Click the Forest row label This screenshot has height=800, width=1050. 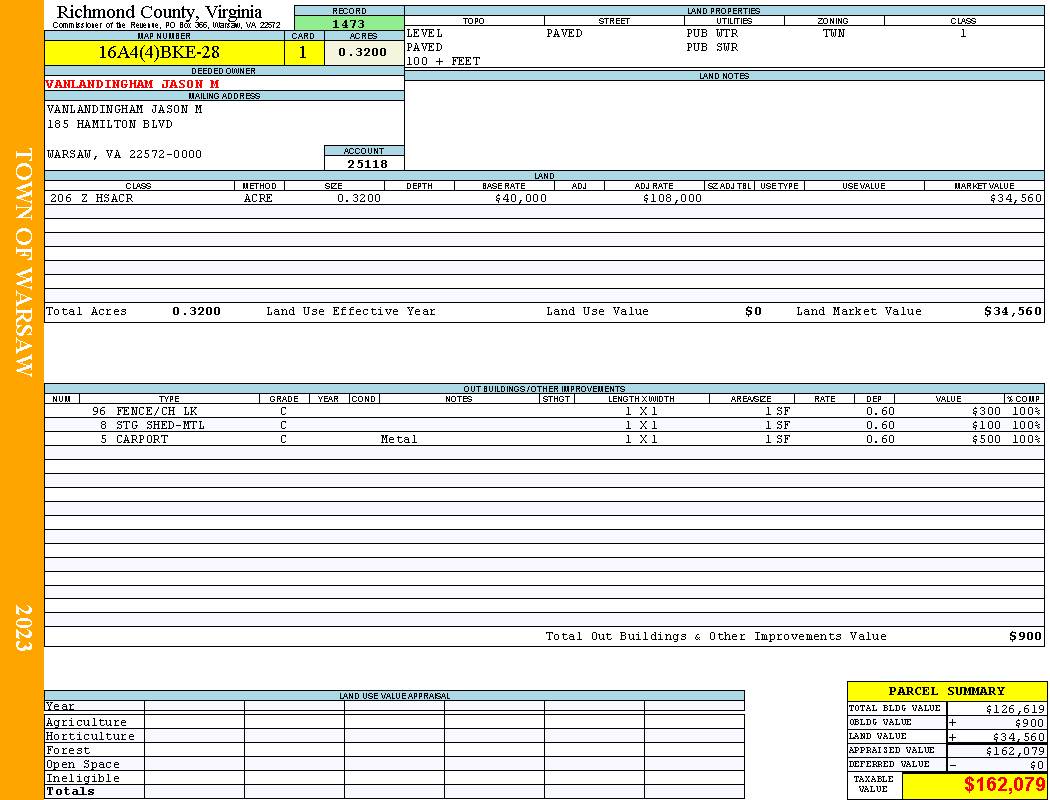68,750
